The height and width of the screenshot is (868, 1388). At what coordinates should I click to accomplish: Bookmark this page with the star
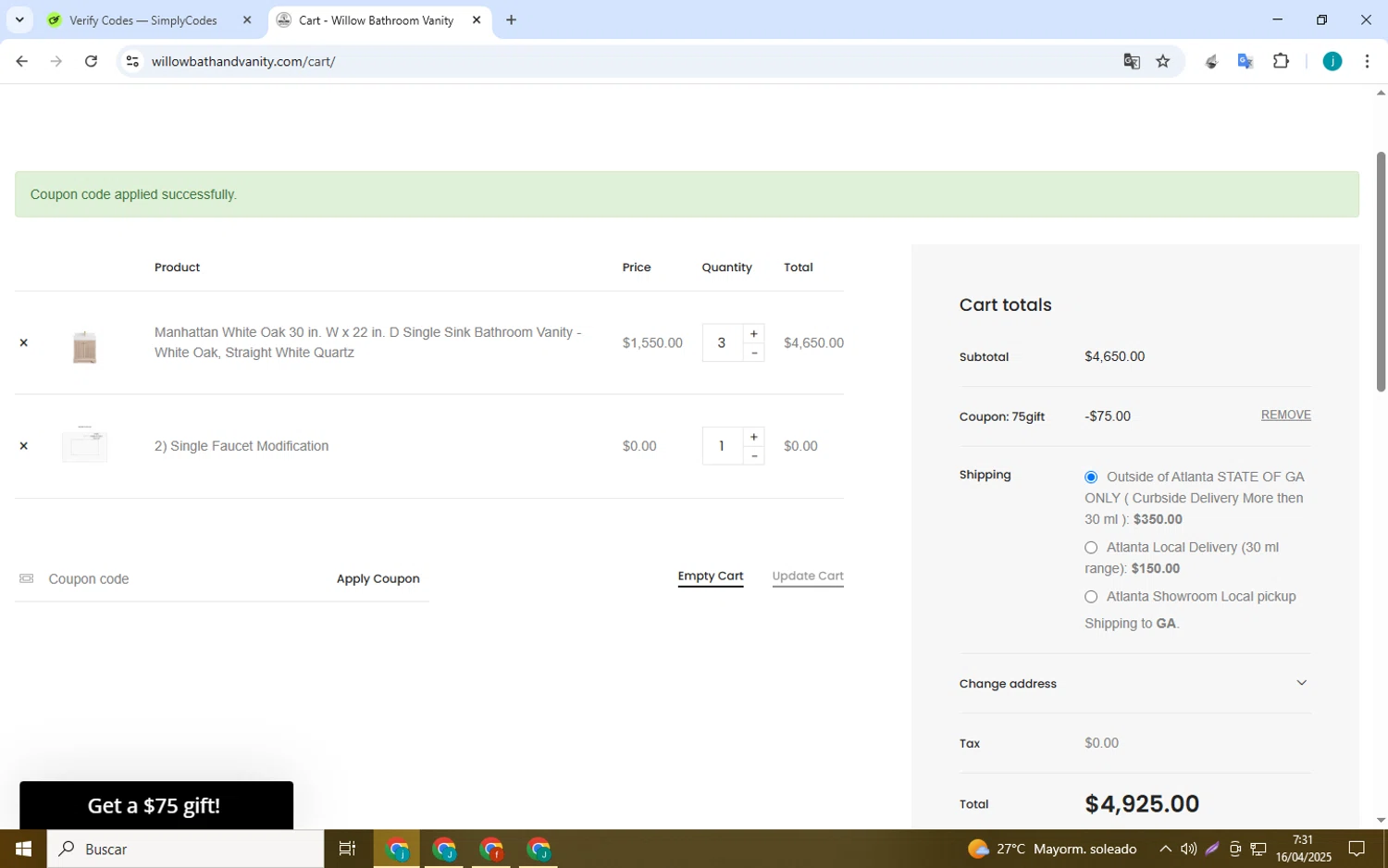coord(1163,61)
